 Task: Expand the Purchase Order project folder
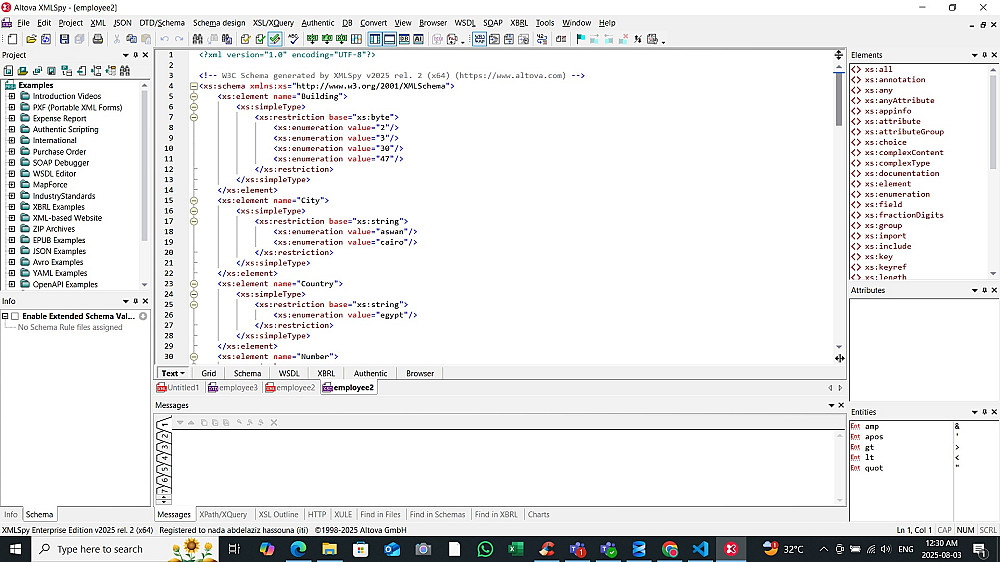click(13, 152)
